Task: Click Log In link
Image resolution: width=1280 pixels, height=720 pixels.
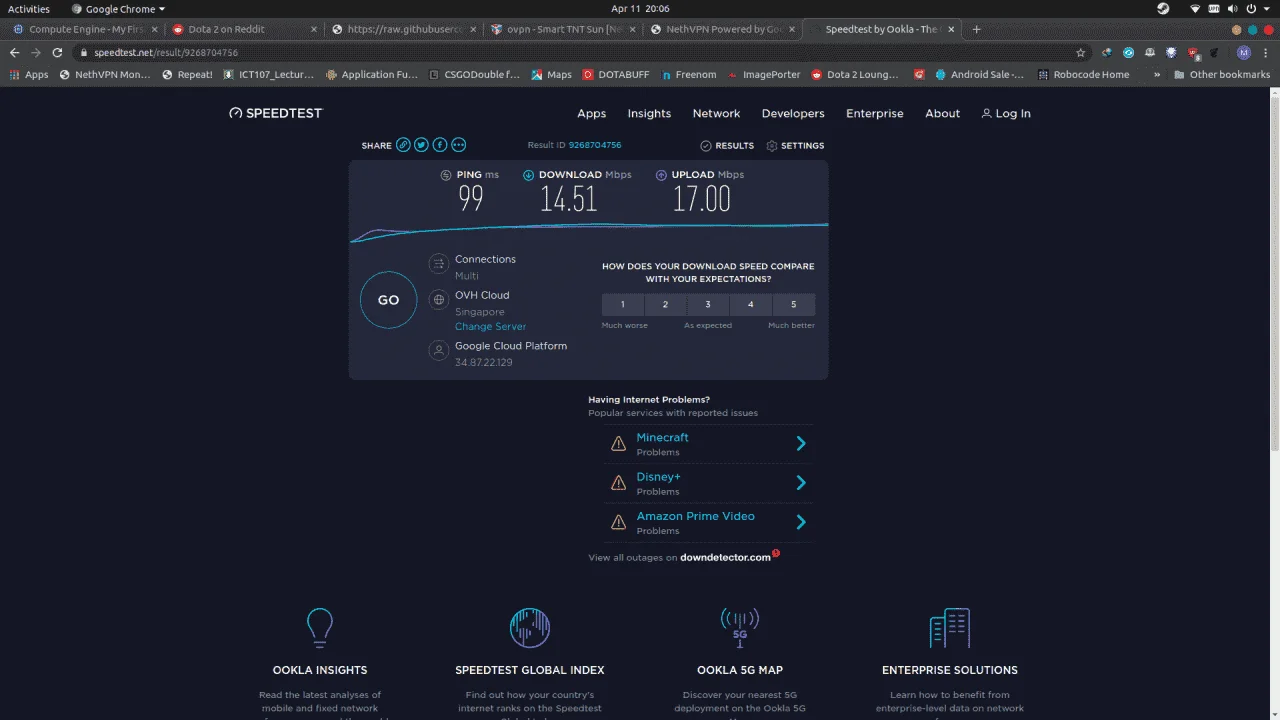Action: [1006, 113]
